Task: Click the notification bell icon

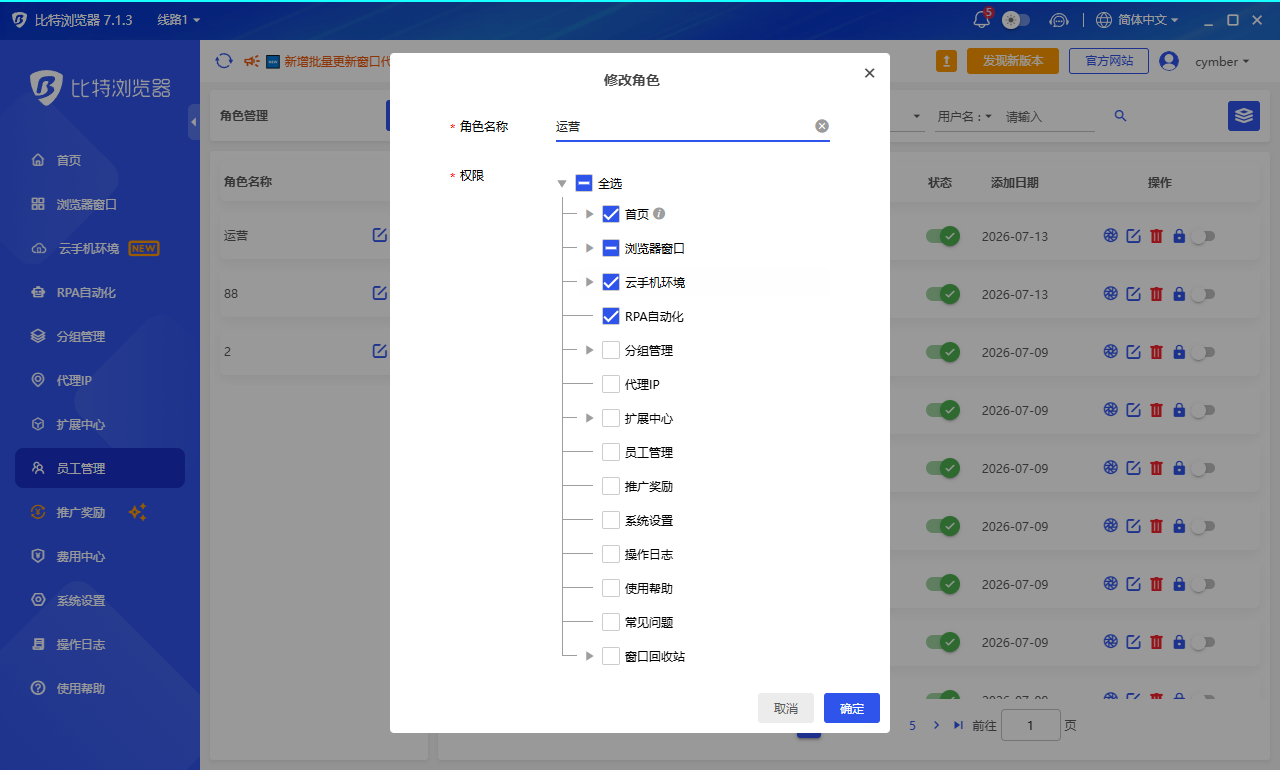Action: (981, 20)
